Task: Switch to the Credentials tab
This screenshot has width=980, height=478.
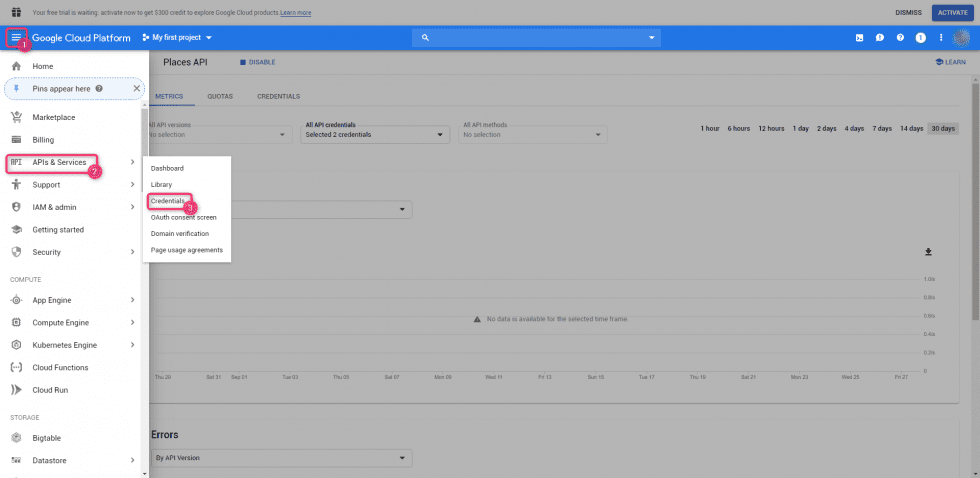Action: click(x=279, y=97)
